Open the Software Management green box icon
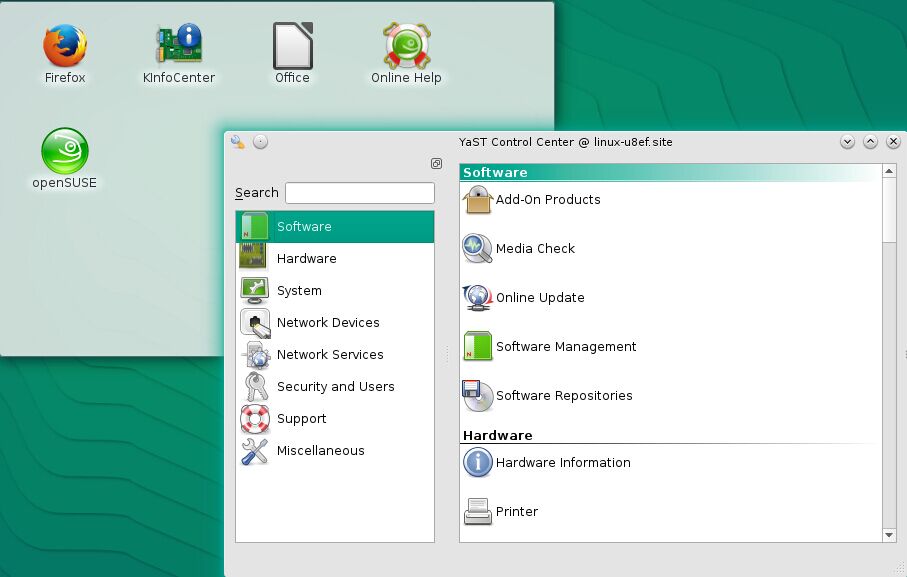The width and height of the screenshot is (907, 577). coord(478,346)
